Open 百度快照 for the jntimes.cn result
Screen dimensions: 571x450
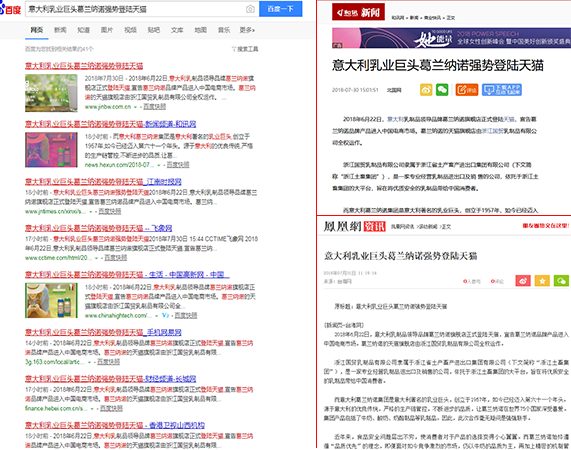click(110, 212)
